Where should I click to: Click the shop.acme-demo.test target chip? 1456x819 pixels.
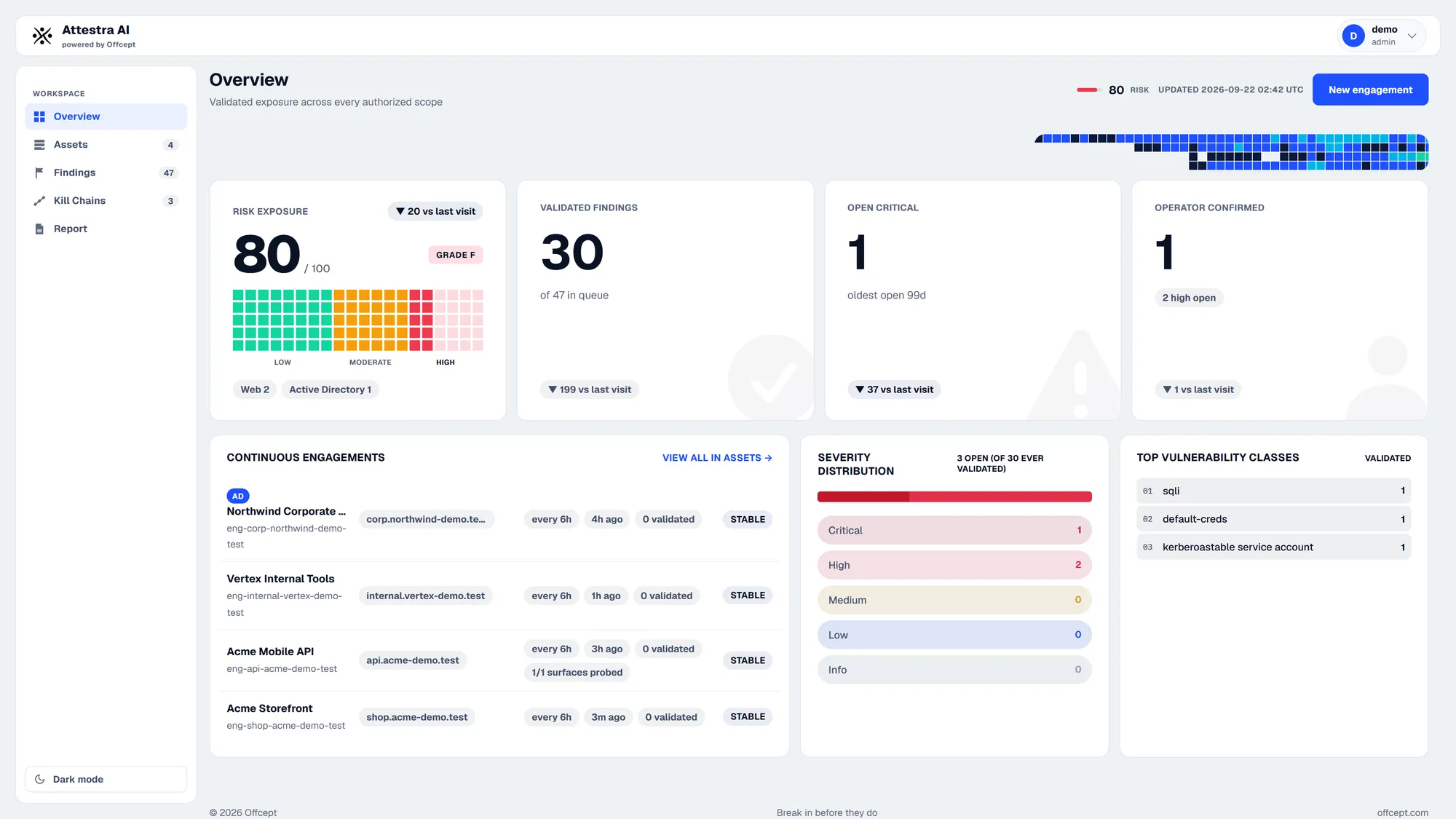[x=417, y=717]
